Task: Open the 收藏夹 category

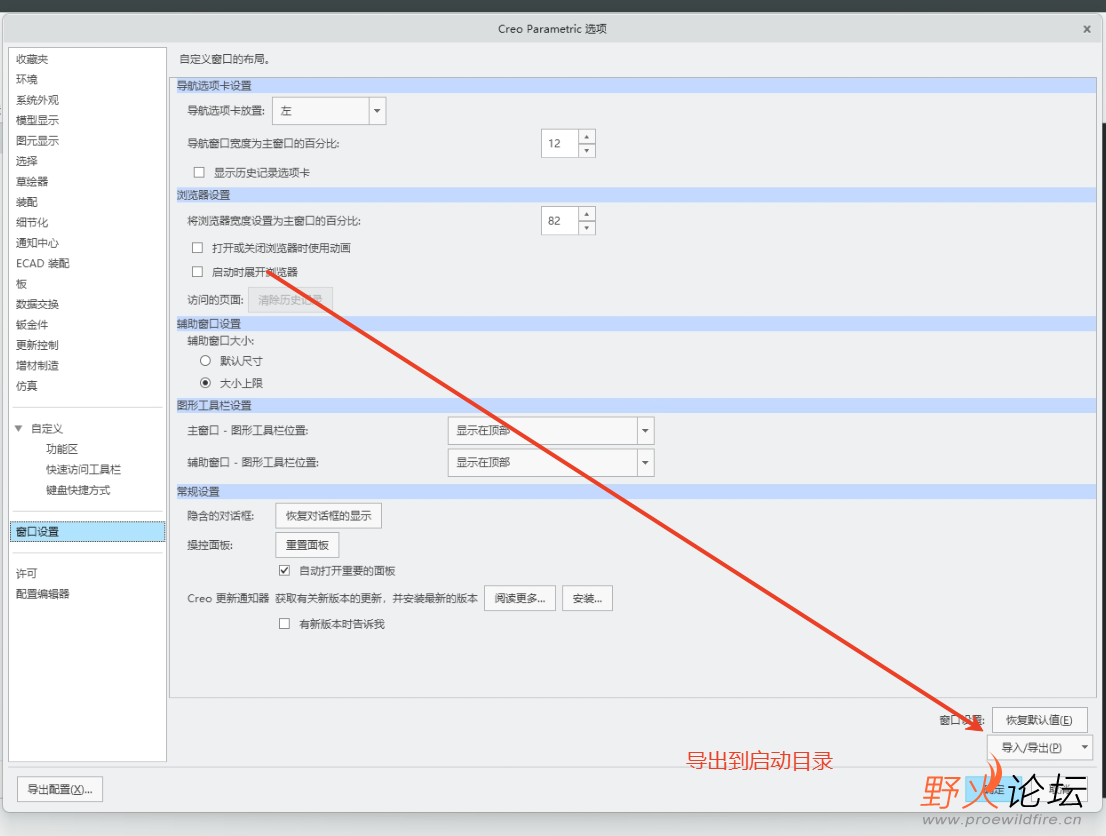Action: 32,59
